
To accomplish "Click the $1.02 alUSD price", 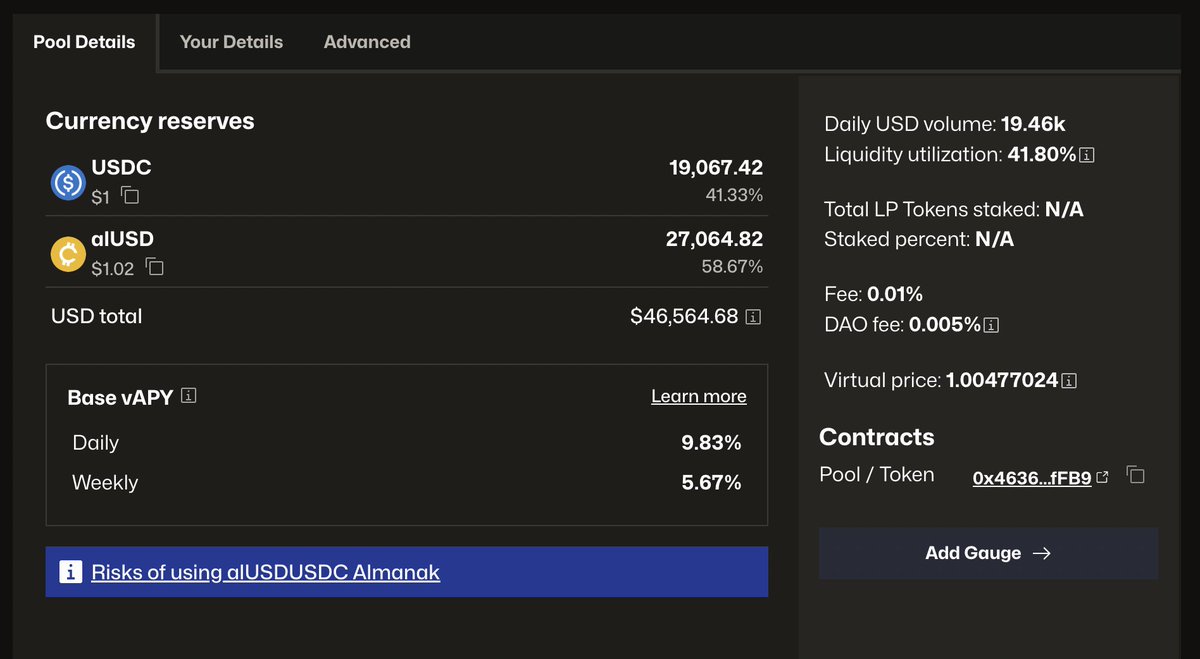I will [112, 268].
